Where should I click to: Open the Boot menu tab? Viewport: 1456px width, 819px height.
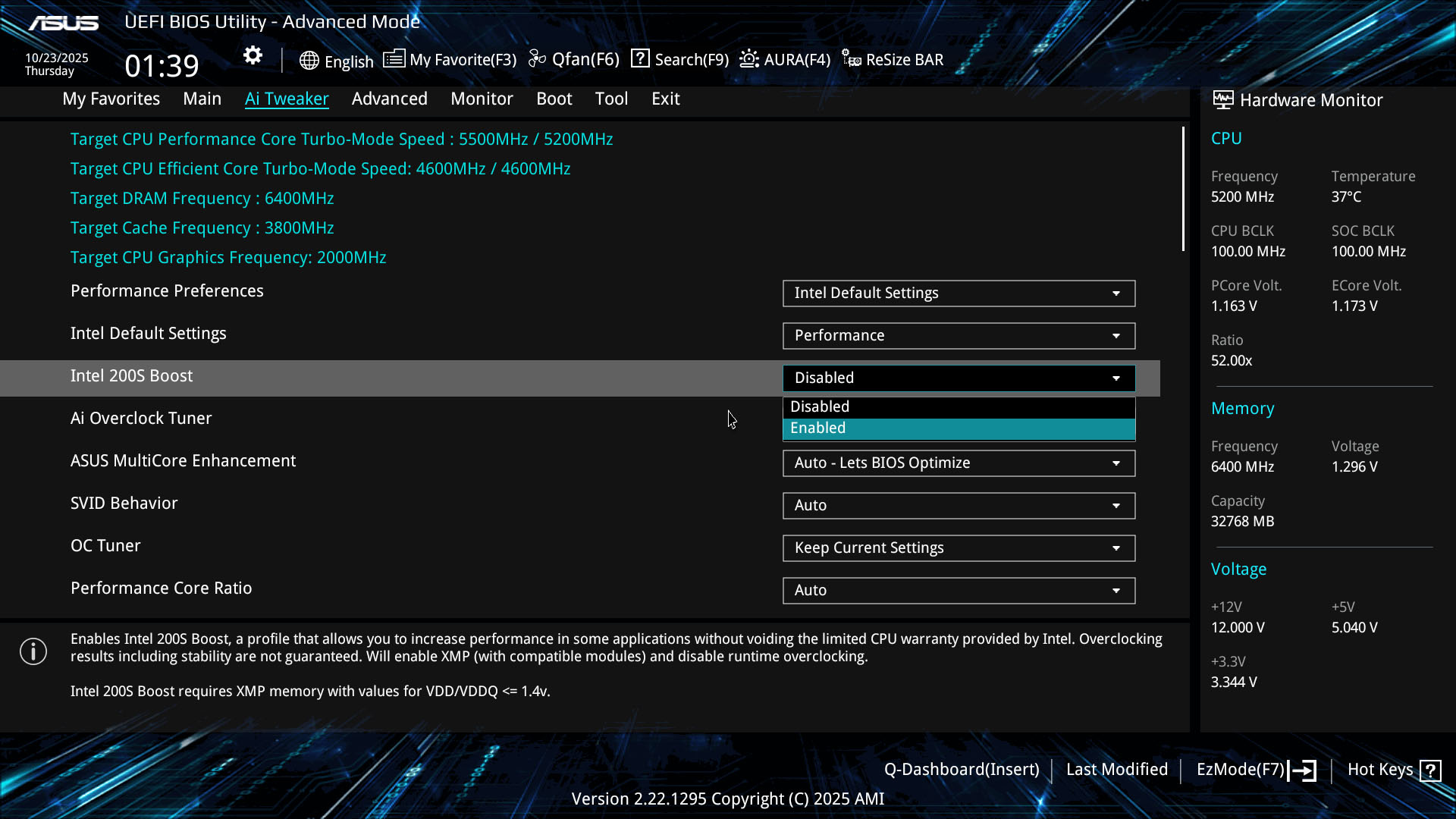pos(554,99)
